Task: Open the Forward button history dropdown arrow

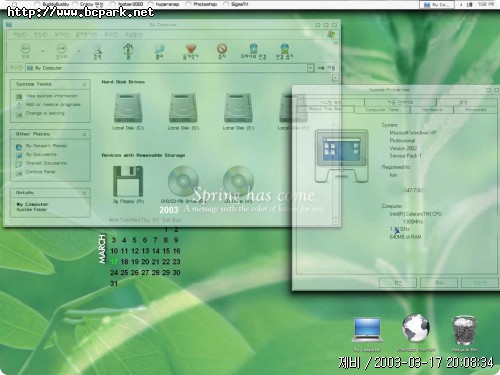Action: pyautogui.click(x=79, y=51)
